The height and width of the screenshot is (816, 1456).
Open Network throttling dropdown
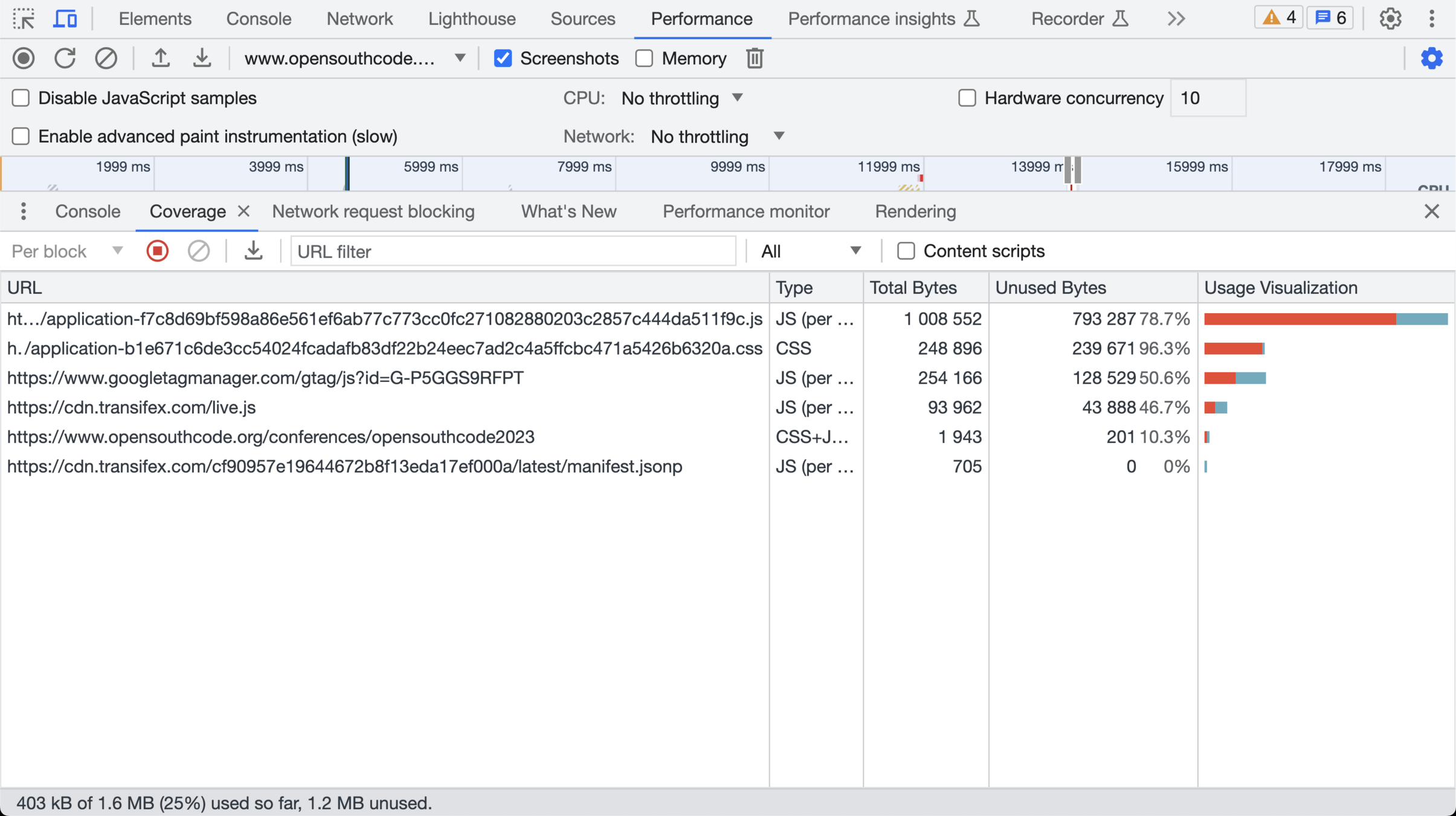point(717,137)
